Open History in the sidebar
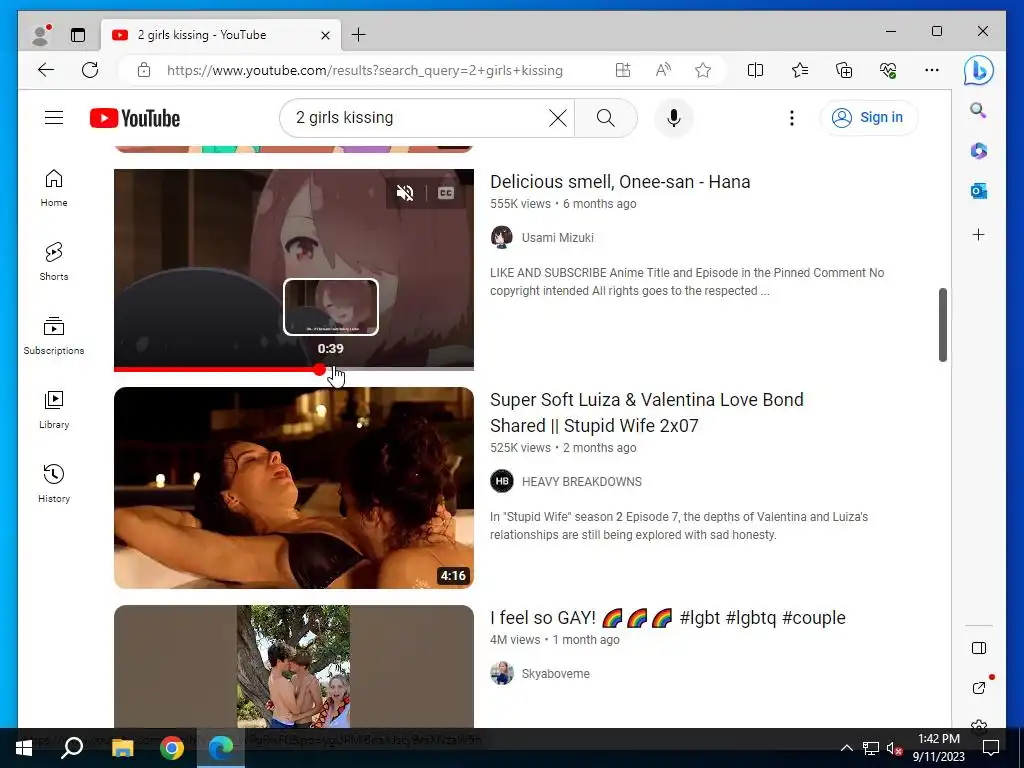Image resolution: width=1024 pixels, height=768 pixels. coord(54,484)
